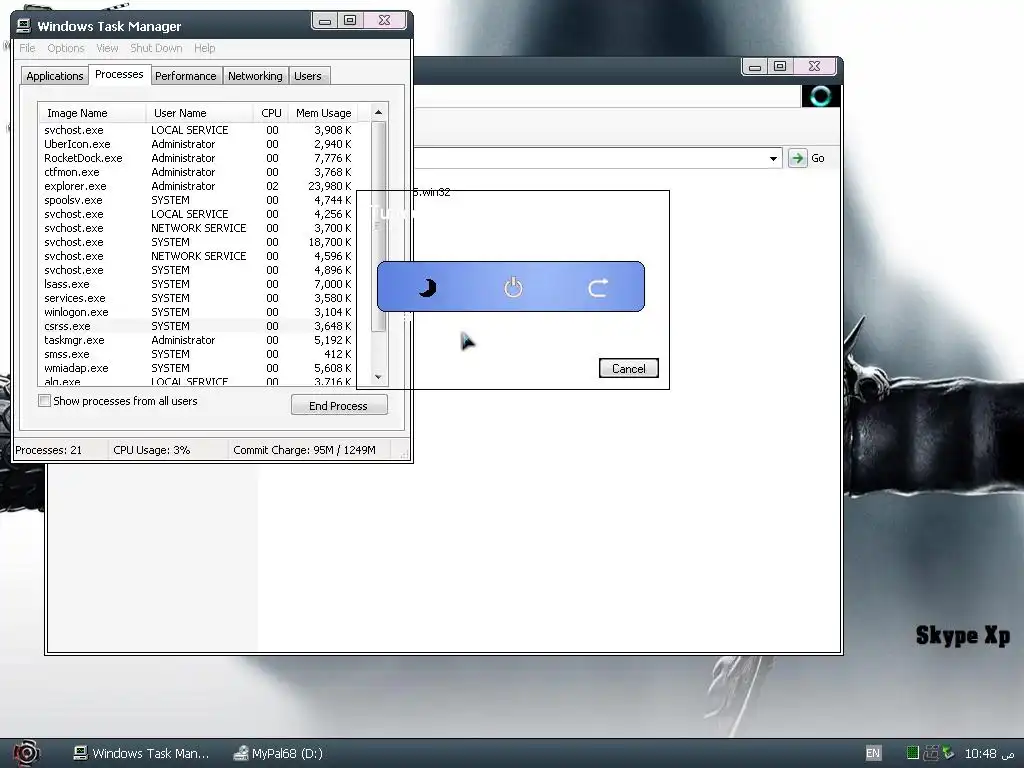Minimize the Explorer window behind
Screen dimensions: 1024x768
[755, 66]
